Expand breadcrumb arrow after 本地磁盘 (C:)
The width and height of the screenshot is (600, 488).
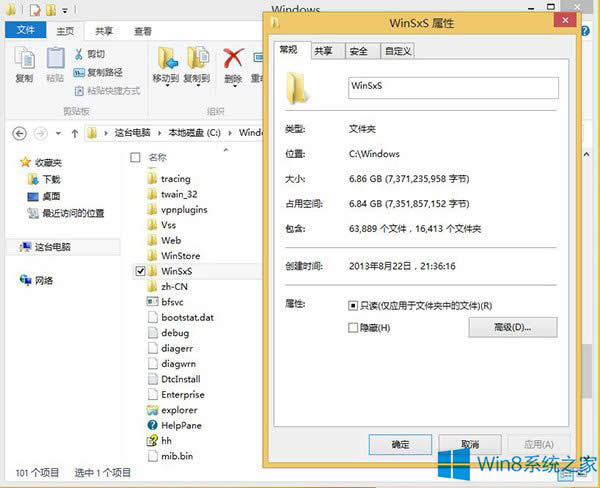tap(230, 133)
